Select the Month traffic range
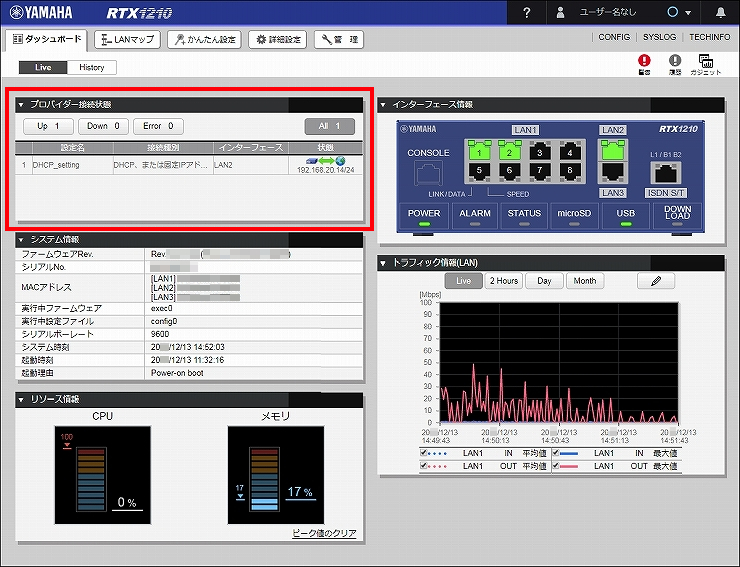740x567 pixels. pyautogui.click(x=585, y=281)
